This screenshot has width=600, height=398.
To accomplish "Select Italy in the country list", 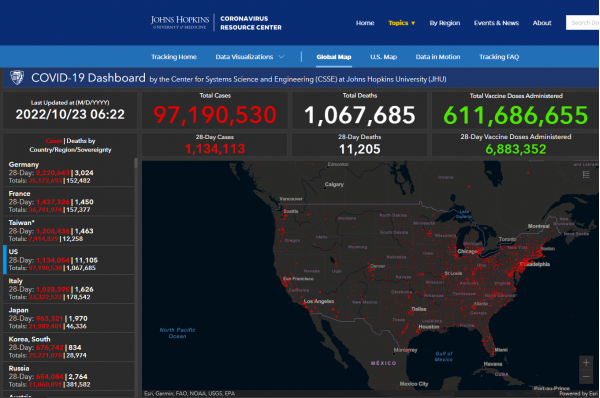I will click(68, 289).
